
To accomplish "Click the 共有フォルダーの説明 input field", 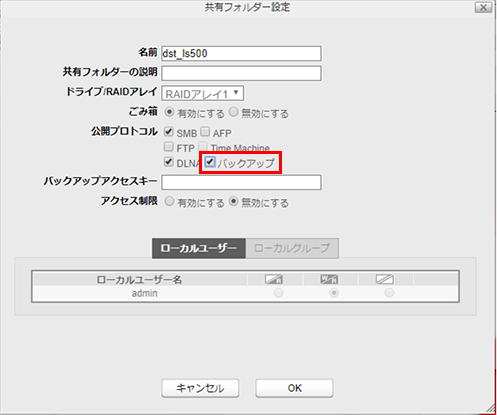I will coord(241,73).
